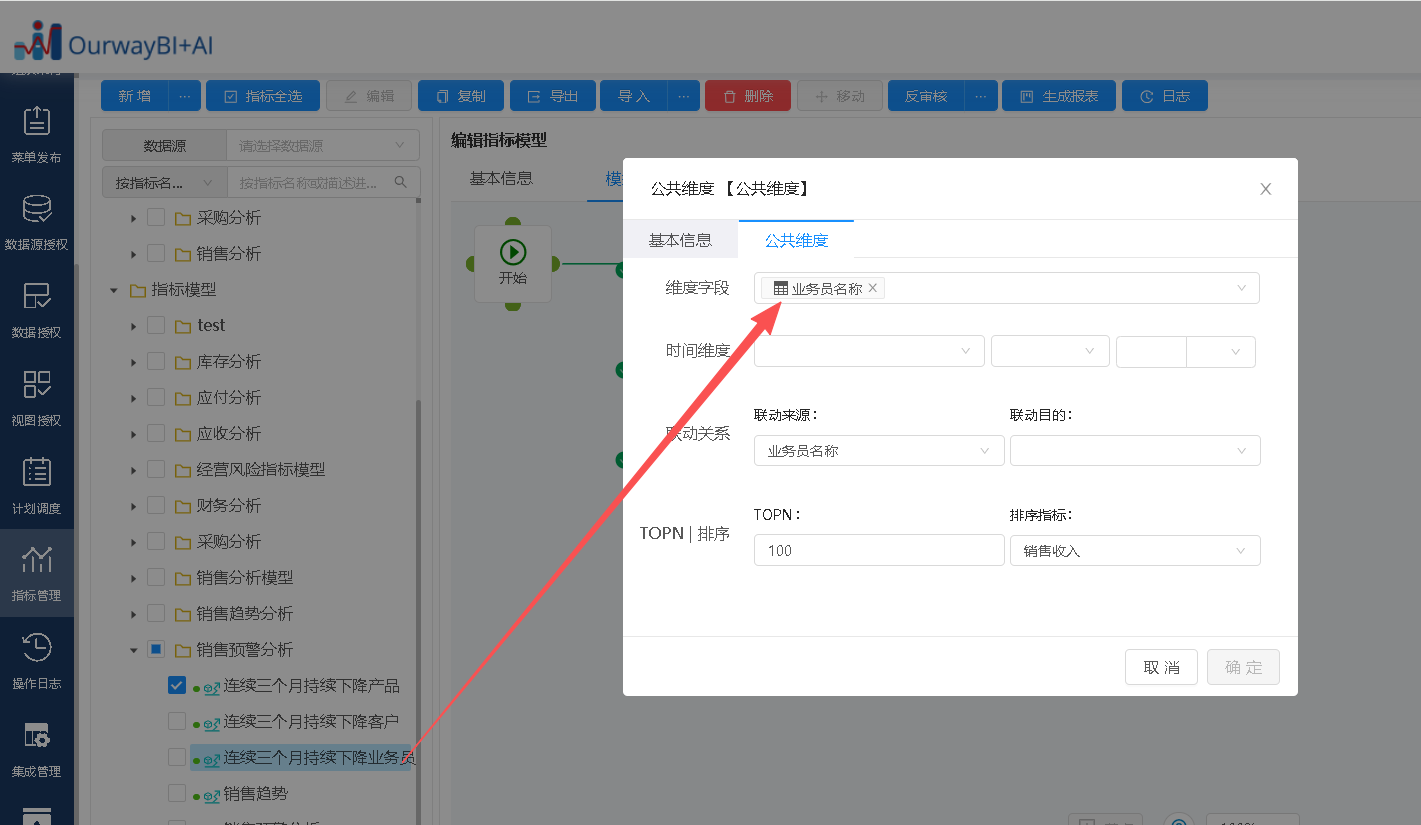
Task: Click the 数据源 button in the left panel
Action: click(x=164, y=146)
